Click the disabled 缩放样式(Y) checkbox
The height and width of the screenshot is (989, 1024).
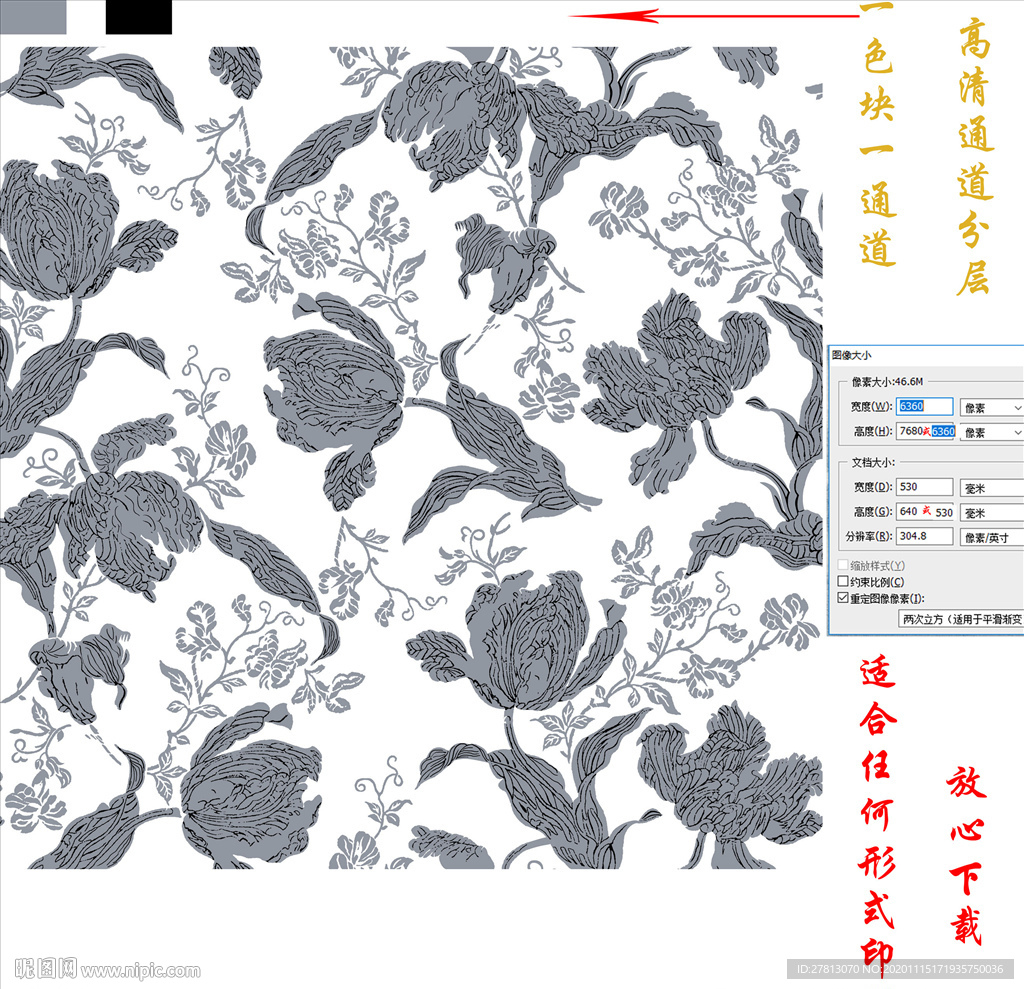pos(843,564)
